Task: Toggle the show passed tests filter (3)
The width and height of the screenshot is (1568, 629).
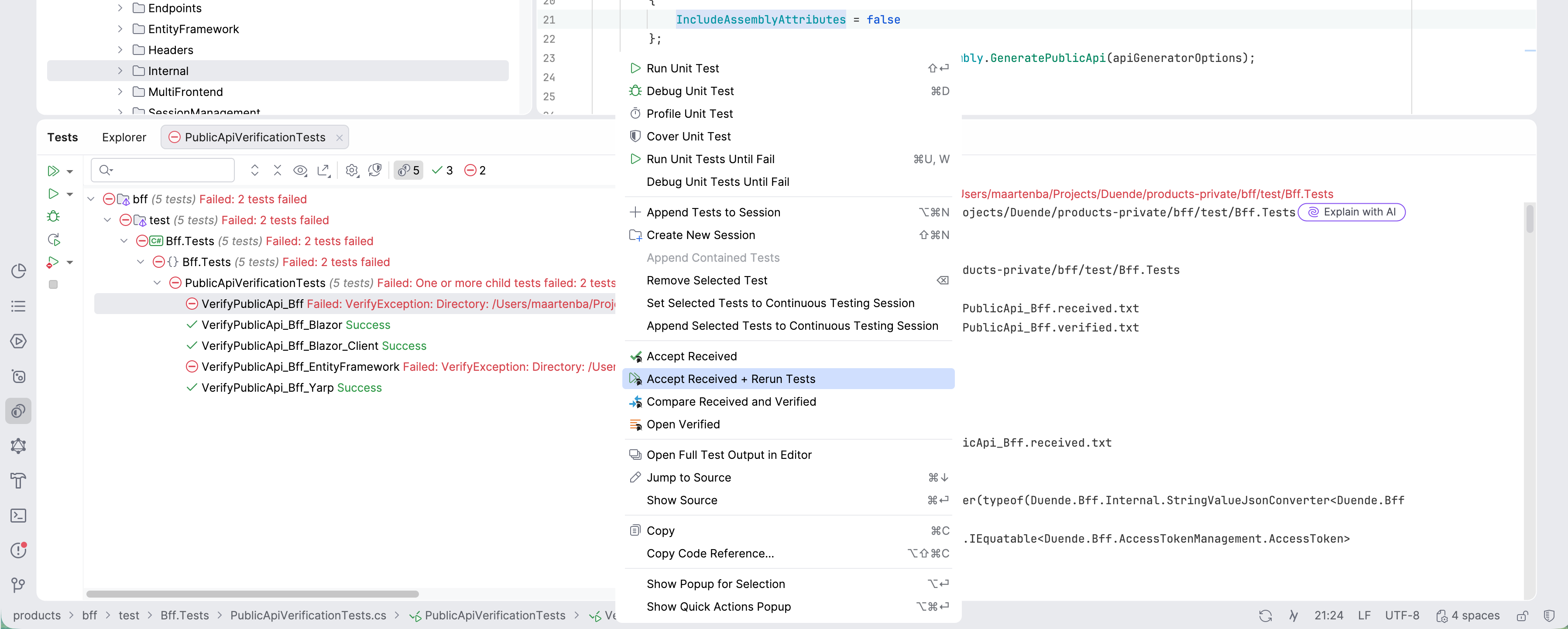Action: pyautogui.click(x=442, y=170)
